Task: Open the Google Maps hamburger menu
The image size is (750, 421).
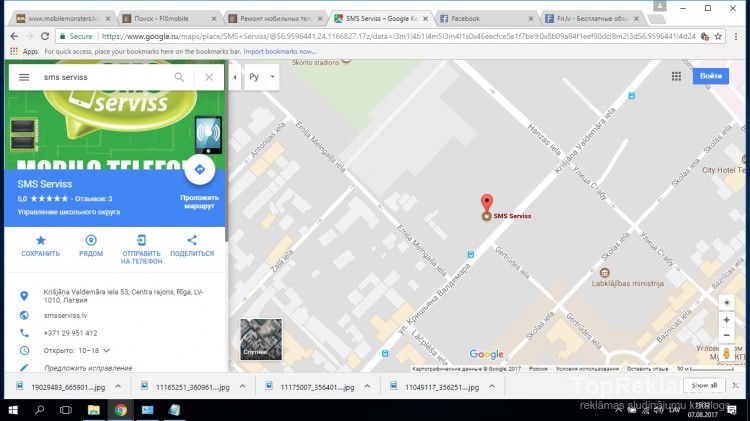Action: 24,77
